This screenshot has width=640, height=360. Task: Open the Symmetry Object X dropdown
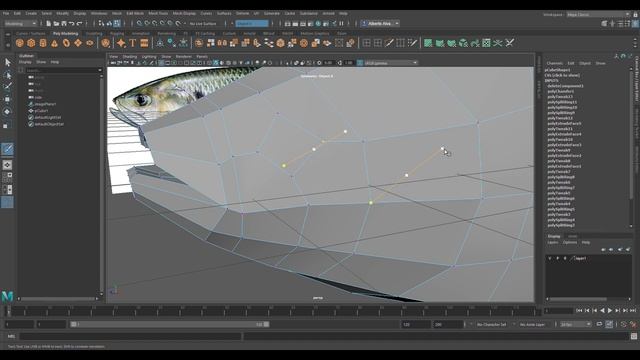pos(252,24)
